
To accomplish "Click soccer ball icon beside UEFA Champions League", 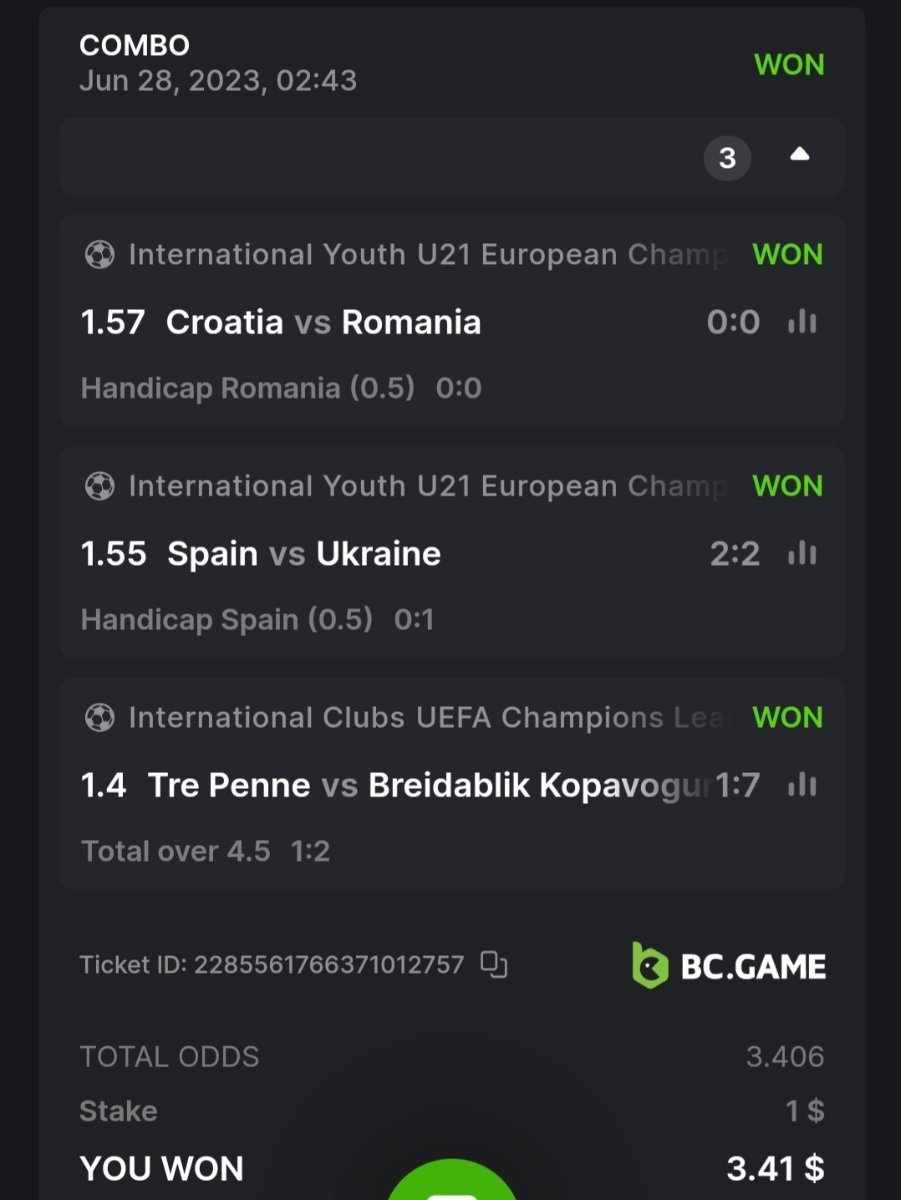I will click(x=99, y=718).
